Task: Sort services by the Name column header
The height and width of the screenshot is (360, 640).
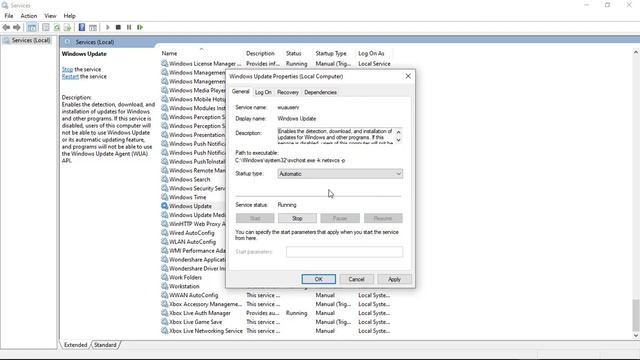Action: click(x=202, y=53)
